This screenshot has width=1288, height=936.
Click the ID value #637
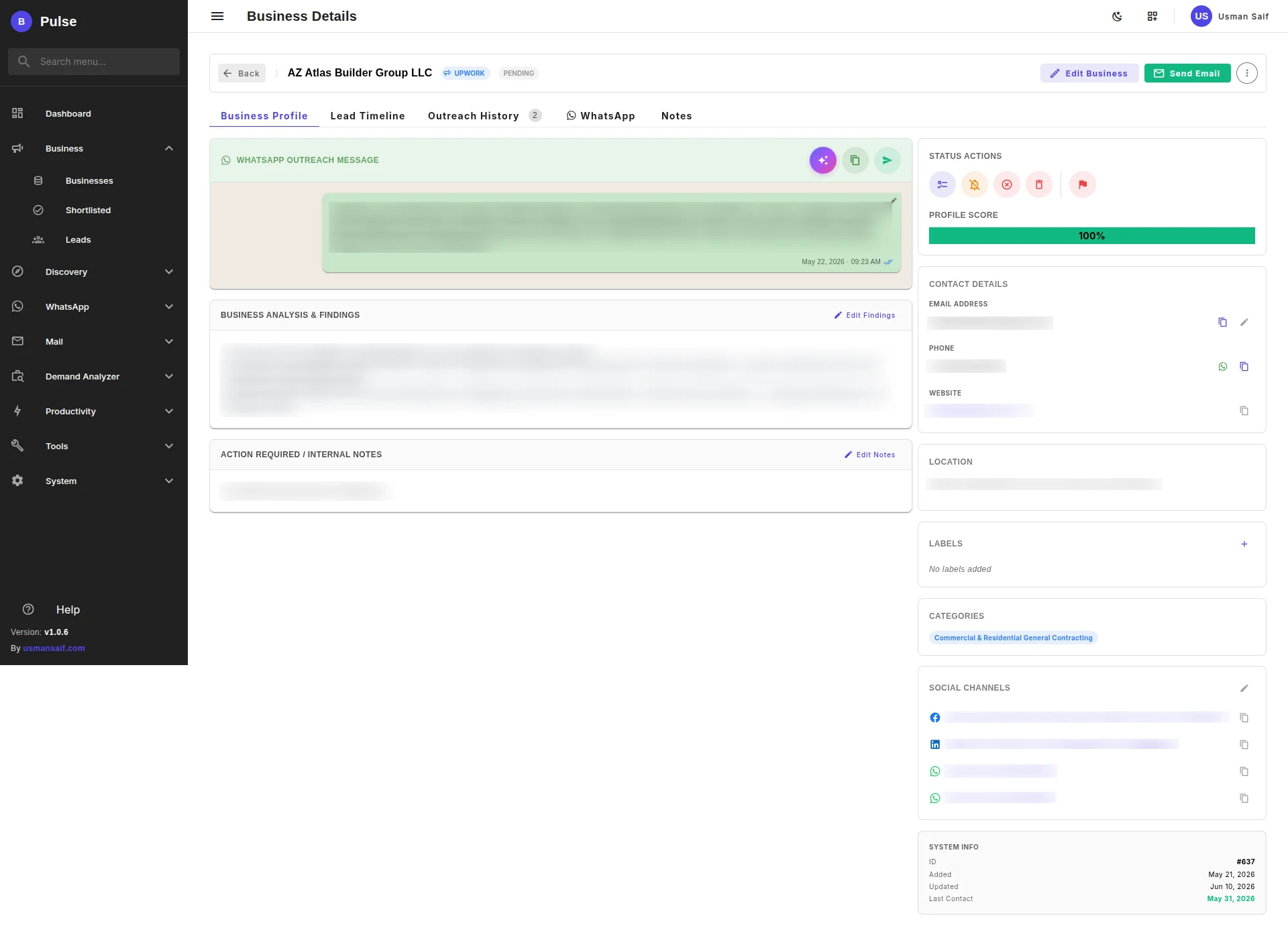pyautogui.click(x=1245, y=862)
